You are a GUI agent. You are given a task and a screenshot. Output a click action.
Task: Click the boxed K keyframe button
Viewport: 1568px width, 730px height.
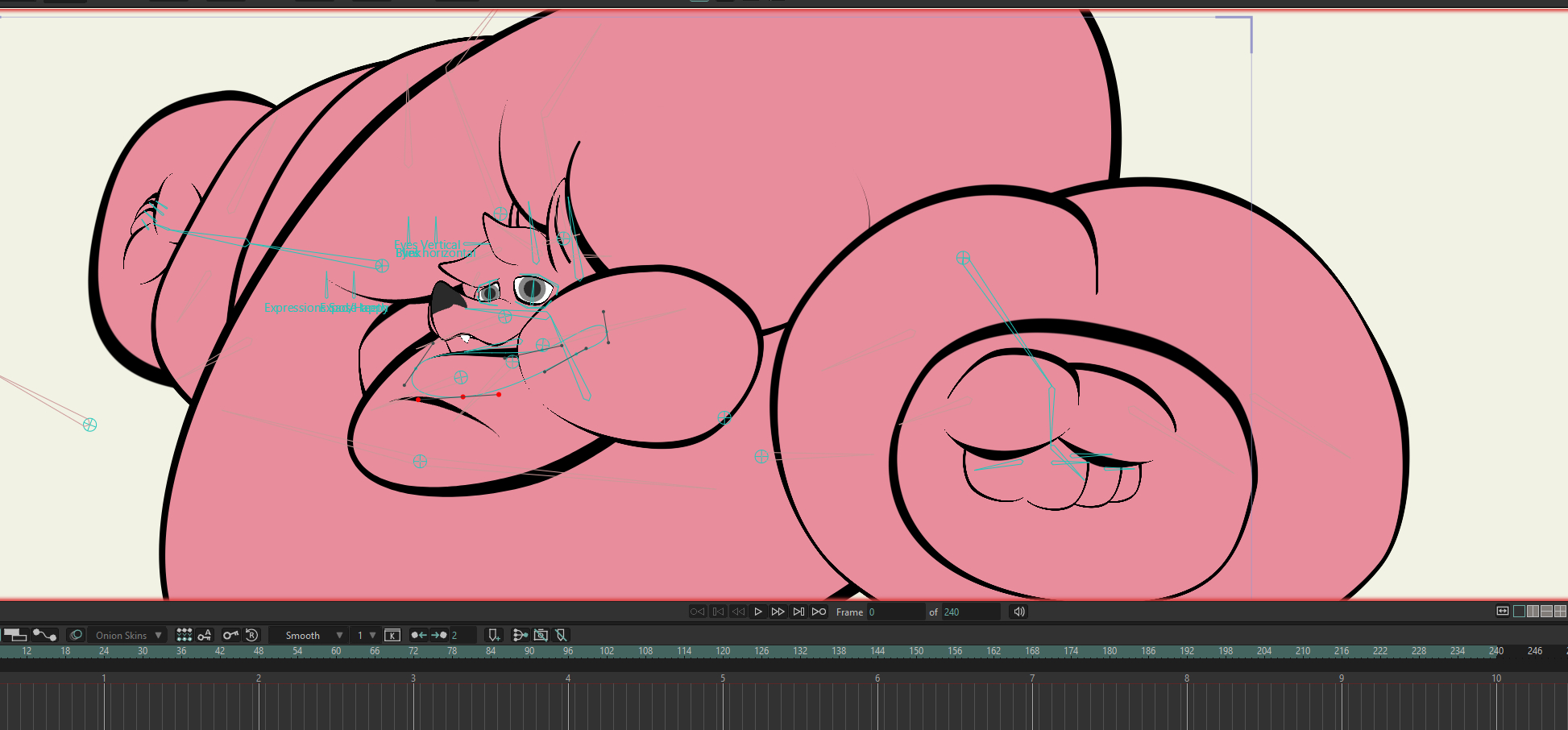392,636
